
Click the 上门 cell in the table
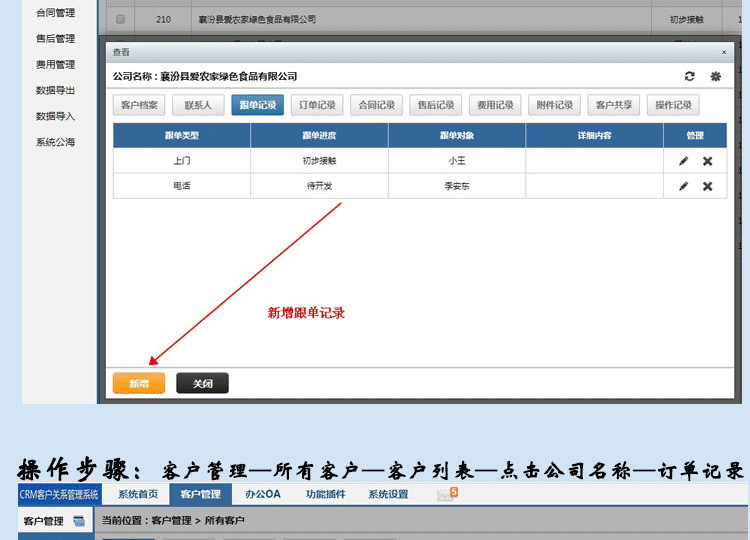pyautogui.click(x=182, y=161)
